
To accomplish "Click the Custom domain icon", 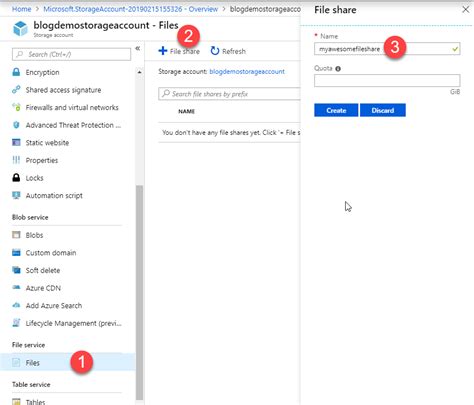I will (x=16, y=253).
